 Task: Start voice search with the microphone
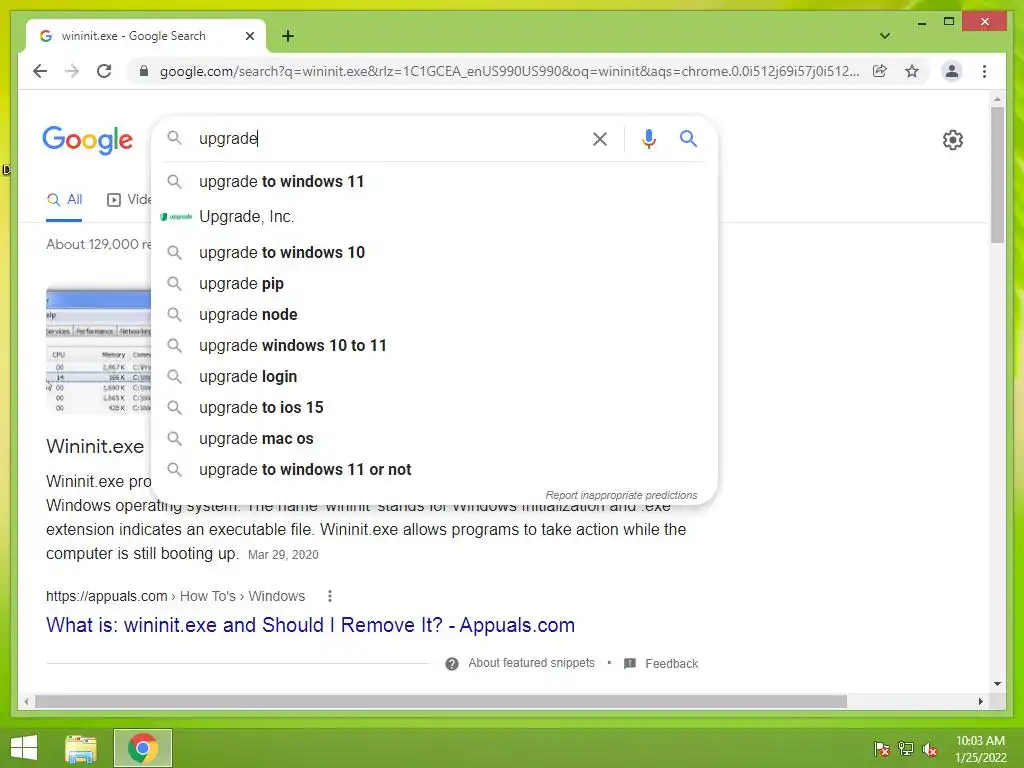(x=648, y=138)
